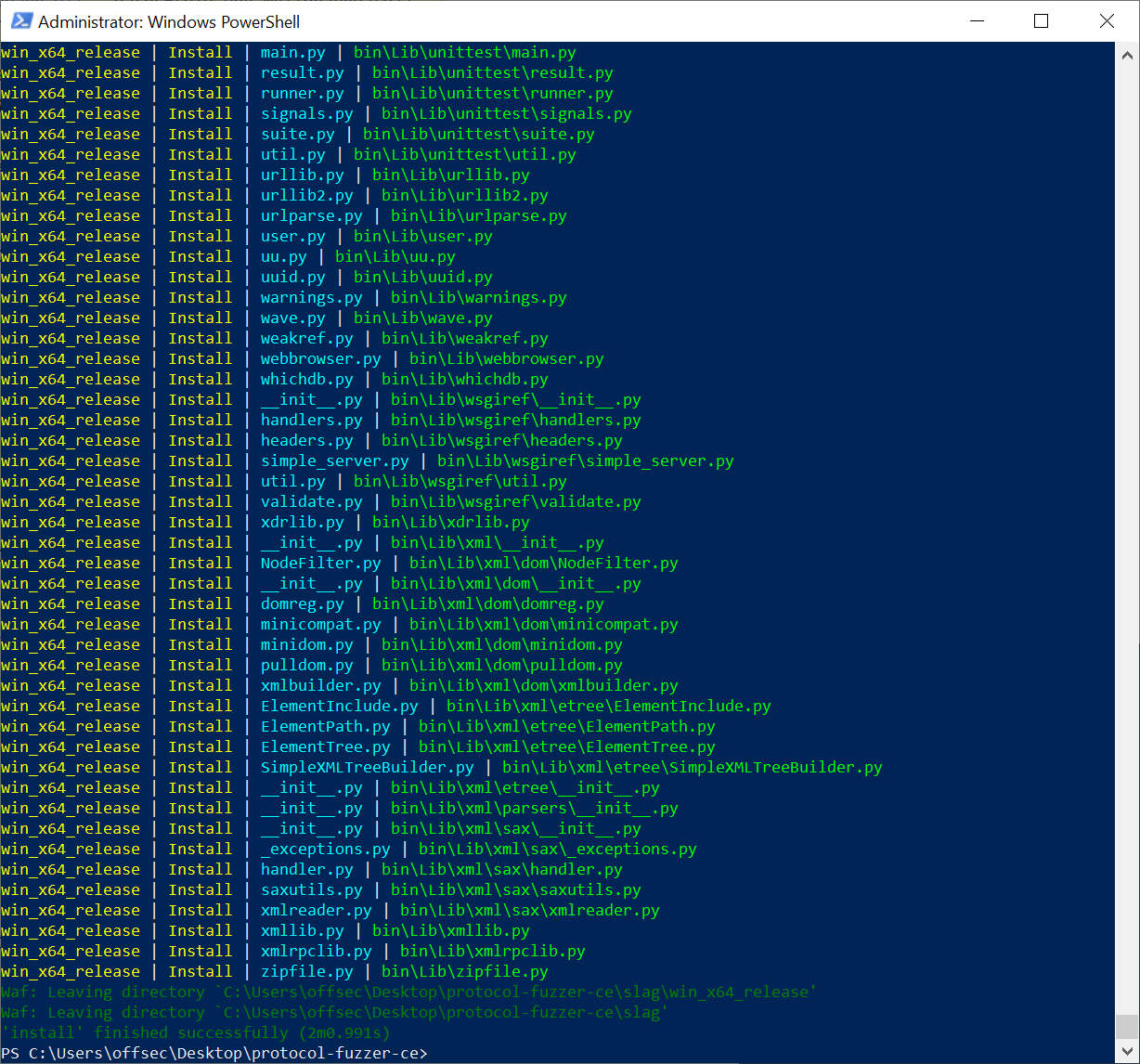Minimize the PowerShell window
The width and height of the screenshot is (1140, 1064).
(977, 21)
